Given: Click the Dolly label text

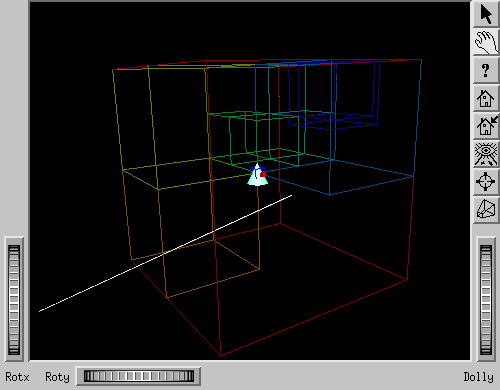Looking at the screenshot, I should pyautogui.click(x=478, y=377).
